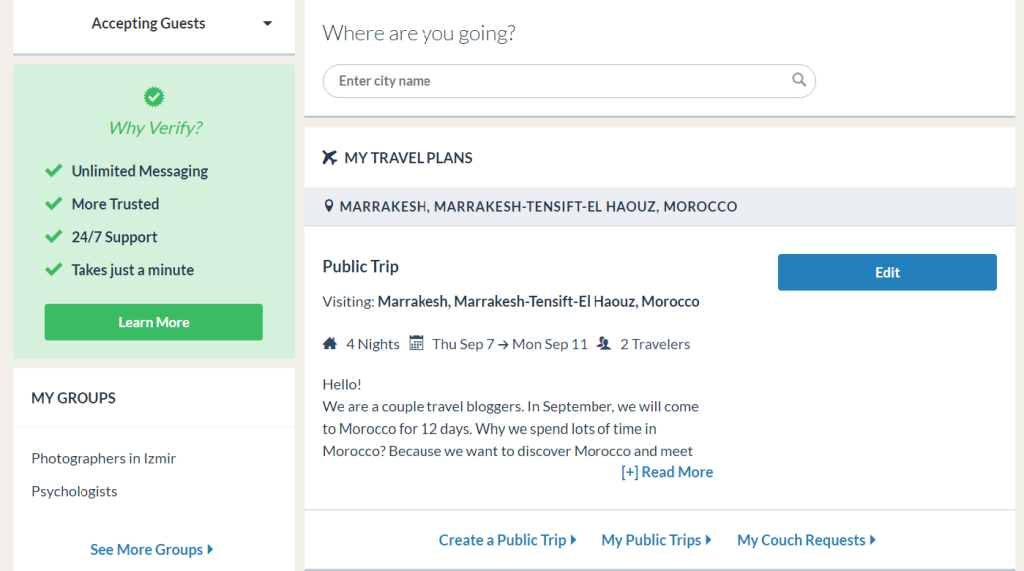The height and width of the screenshot is (571, 1024).
Task: Click the travelers people icon
Action: tap(604, 344)
